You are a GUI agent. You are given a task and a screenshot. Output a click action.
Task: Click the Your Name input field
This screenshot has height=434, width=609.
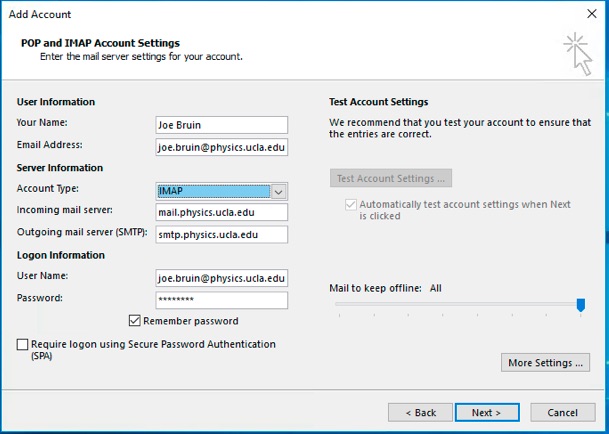[221, 125]
